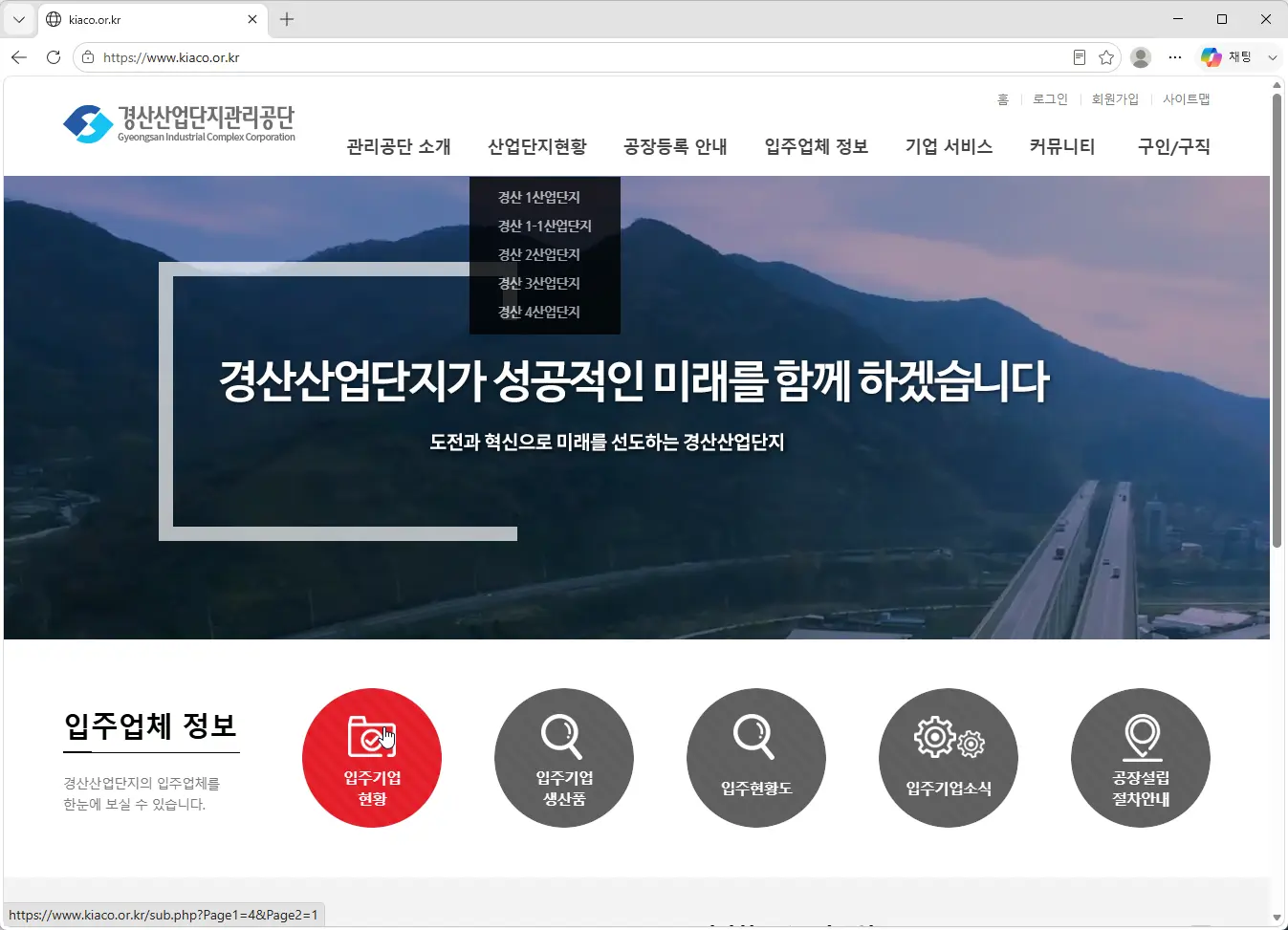The height and width of the screenshot is (930, 1288).
Task: Add page to favorites with star icon
Action: pos(1106,57)
